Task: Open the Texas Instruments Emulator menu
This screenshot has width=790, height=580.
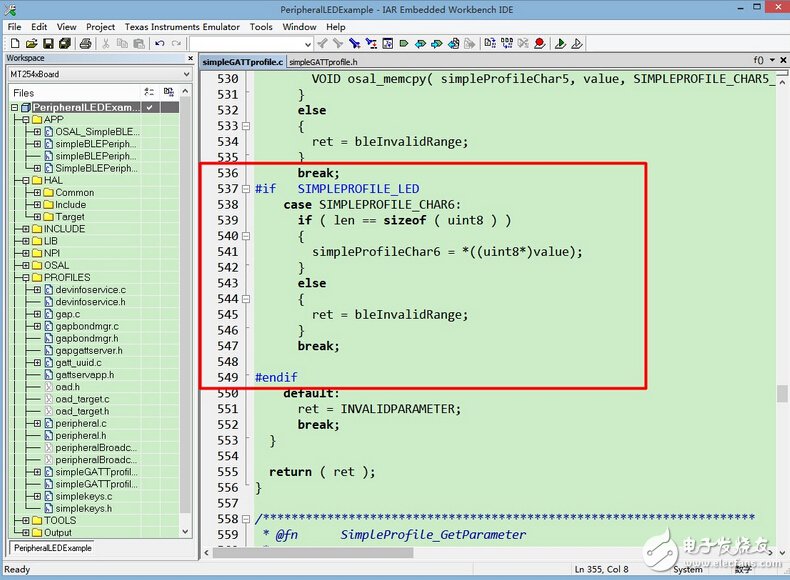Action: (x=181, y=27)
